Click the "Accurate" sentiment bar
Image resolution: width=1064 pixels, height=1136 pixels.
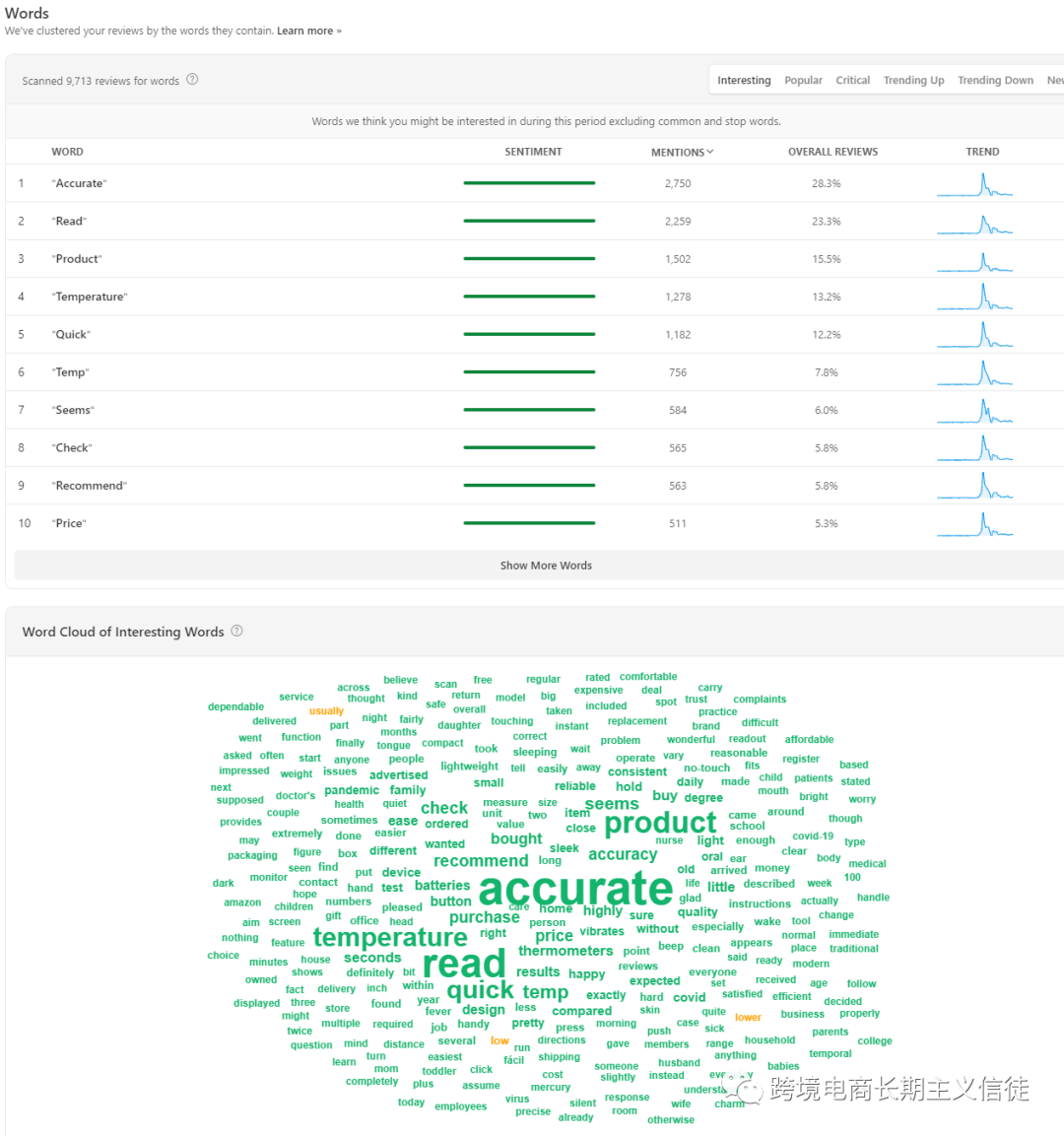point(529,183)
